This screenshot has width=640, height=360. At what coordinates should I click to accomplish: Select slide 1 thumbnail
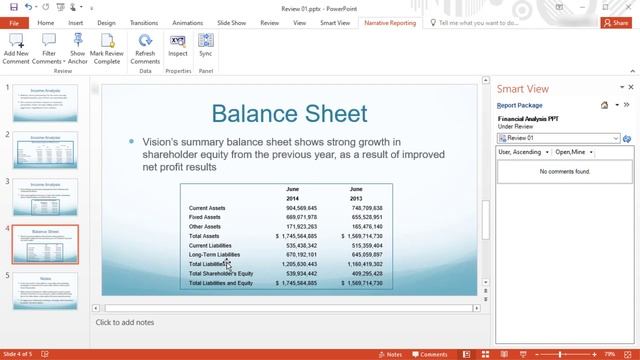pos(45,103)
